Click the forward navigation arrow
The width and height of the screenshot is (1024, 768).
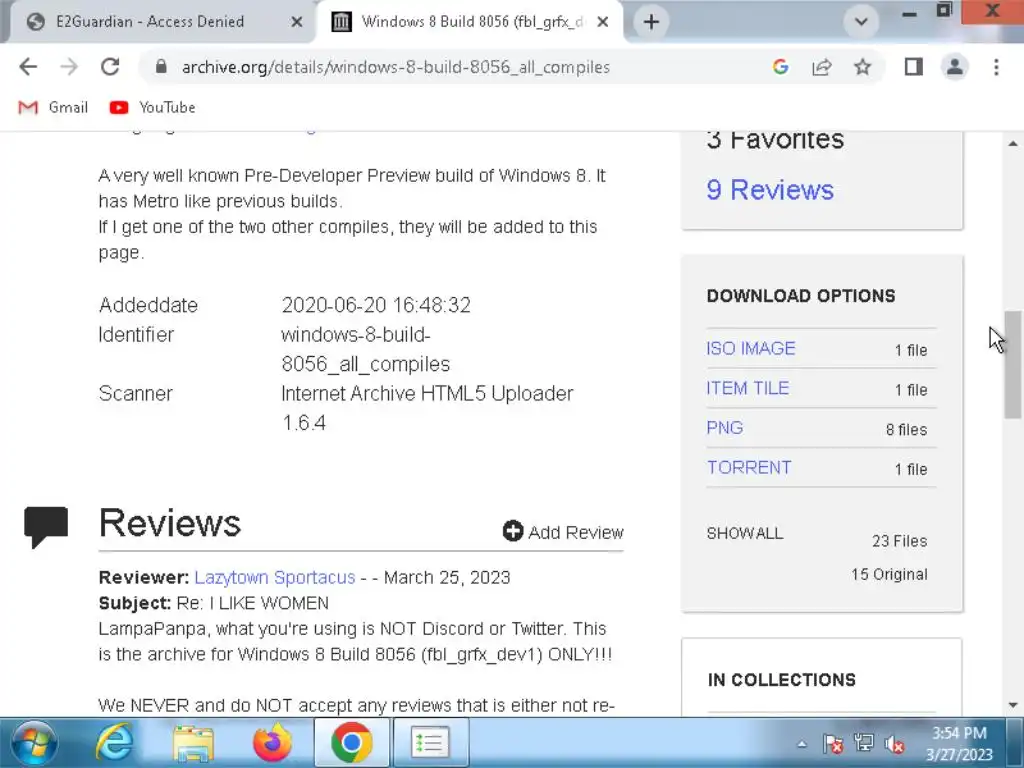click(69, 67)
